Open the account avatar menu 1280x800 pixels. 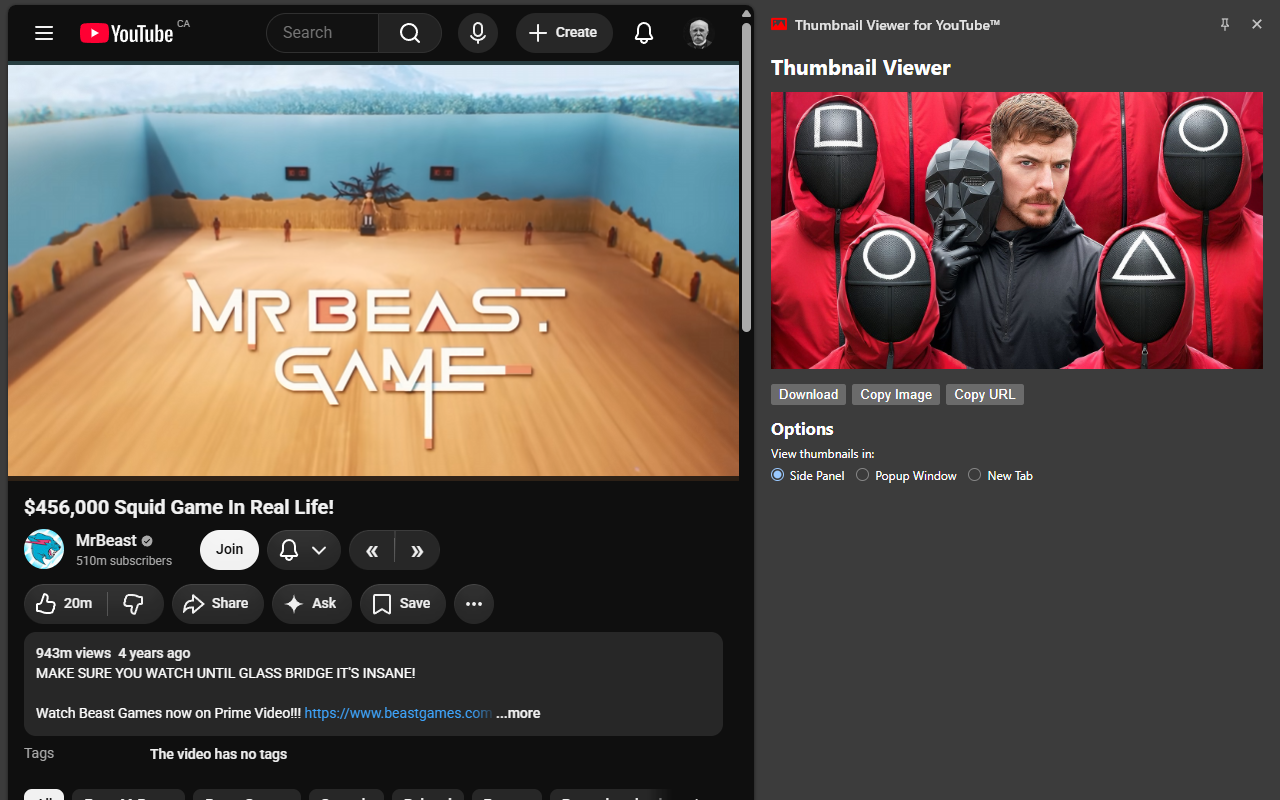tap(699, 33)
